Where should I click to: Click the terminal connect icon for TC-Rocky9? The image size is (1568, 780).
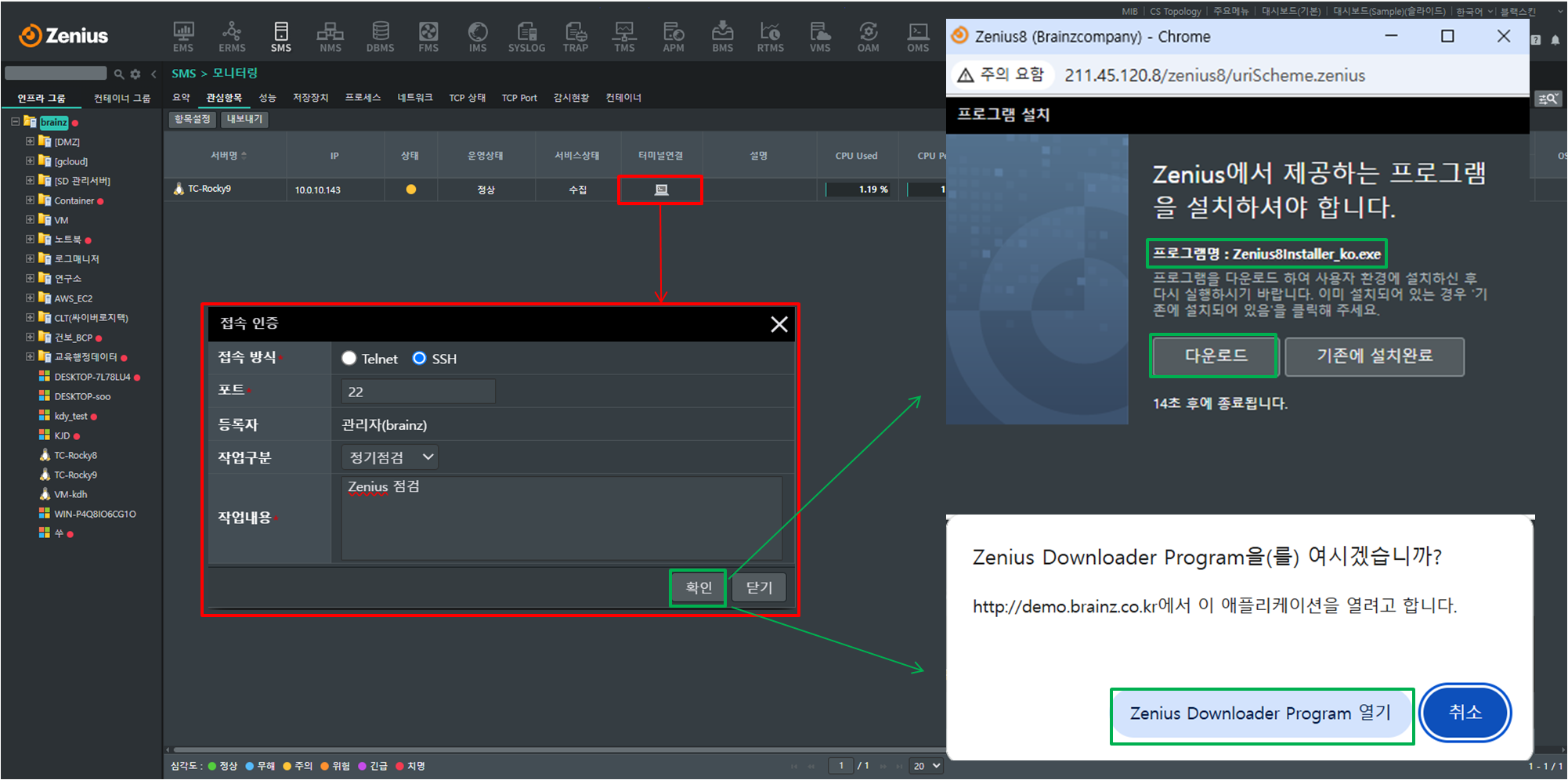pos(661,190)
